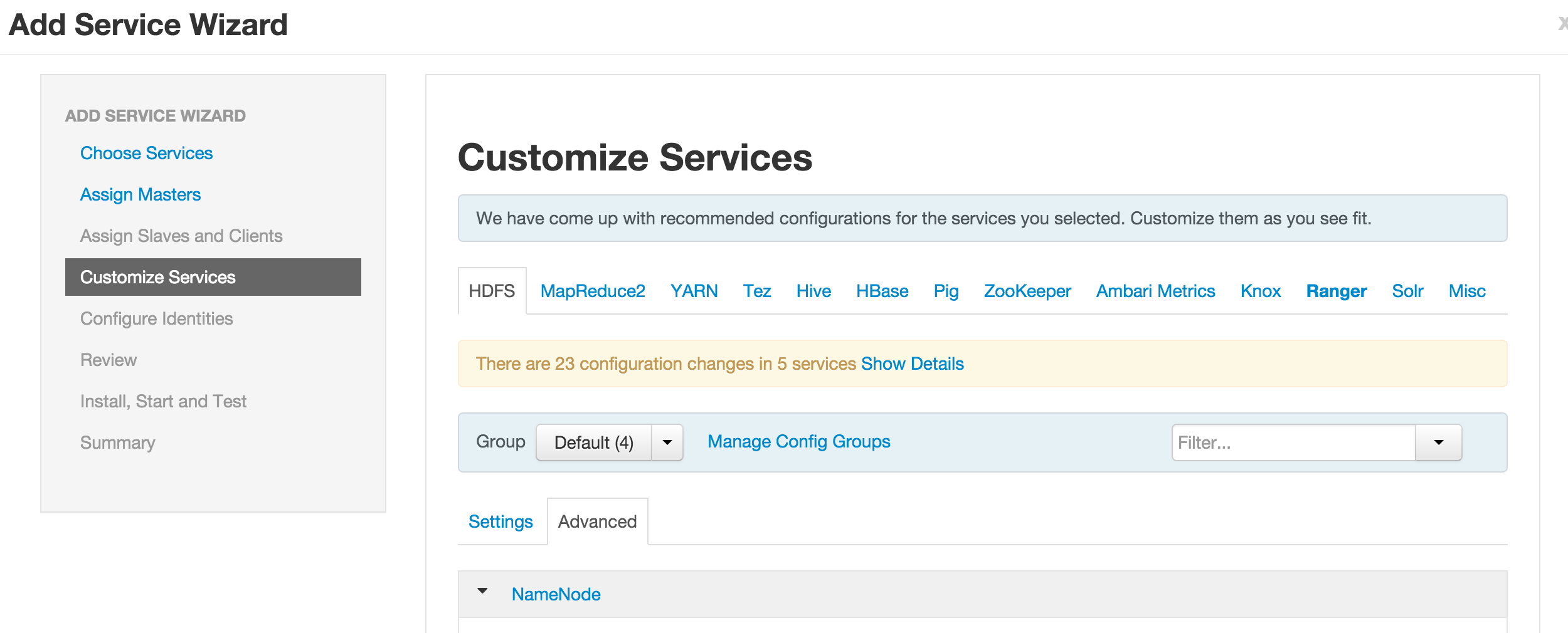Select the Hive service tab
Screen dimensions: 1568x633
813,291
